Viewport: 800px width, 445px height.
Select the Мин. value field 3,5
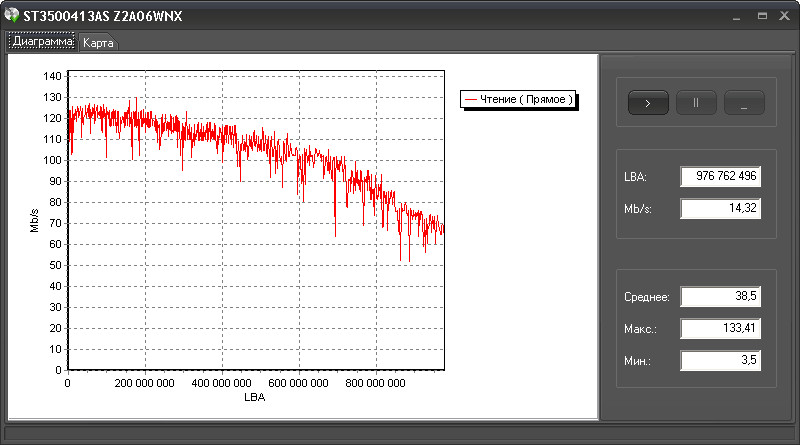(x=720, y=360)
